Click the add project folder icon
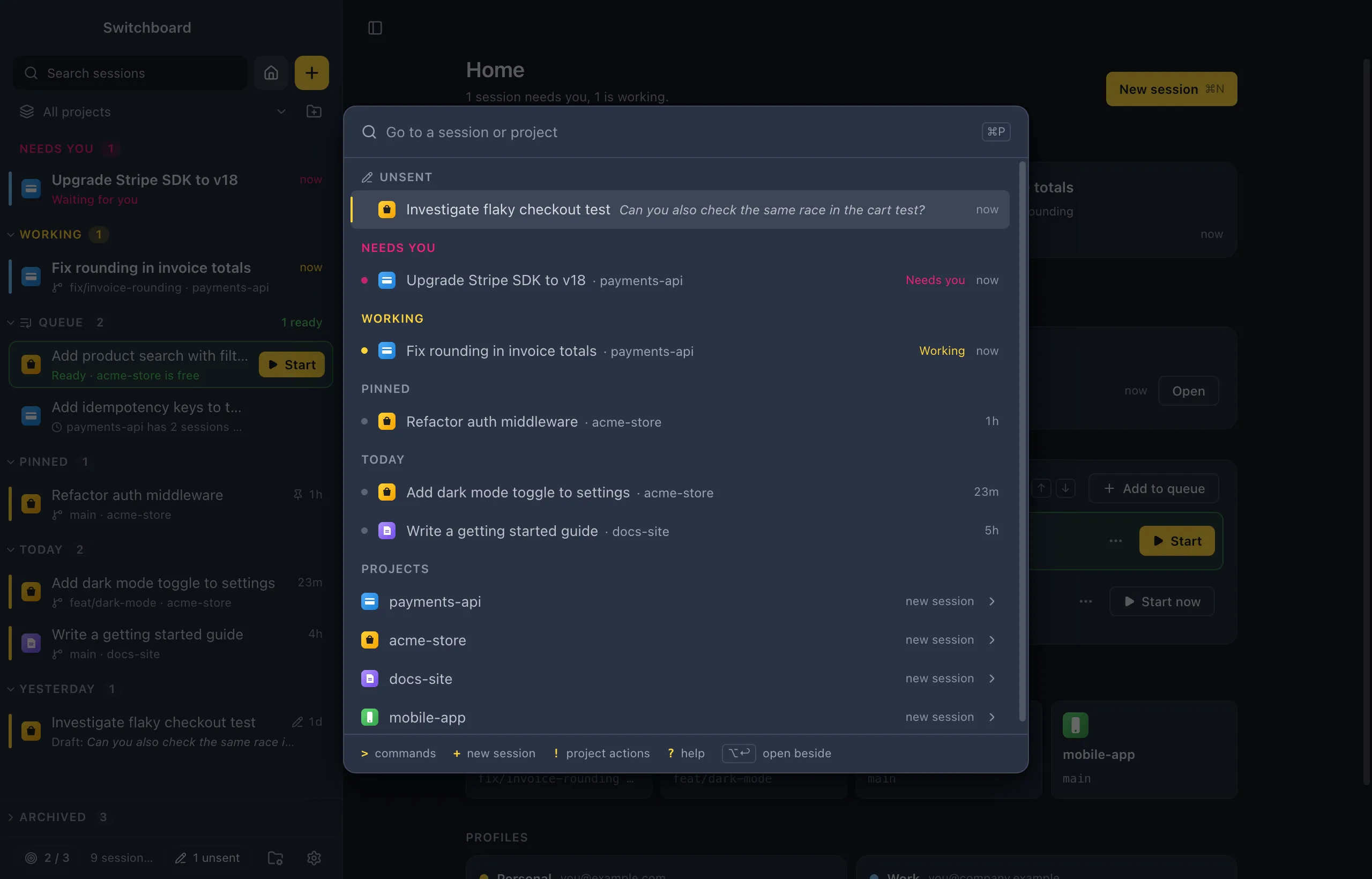 (314, 111)
